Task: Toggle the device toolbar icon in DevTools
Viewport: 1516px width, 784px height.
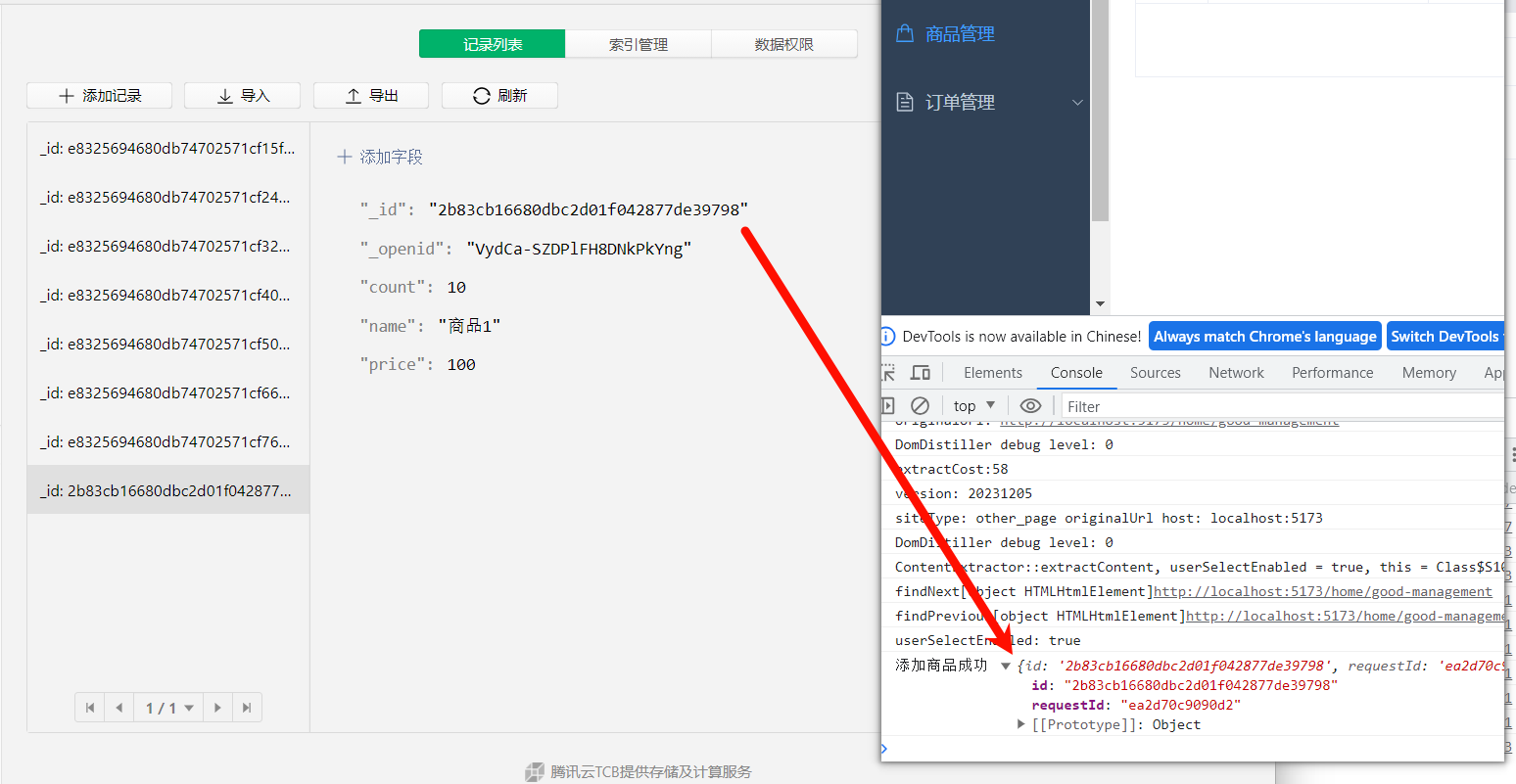Action: point(921,373)
